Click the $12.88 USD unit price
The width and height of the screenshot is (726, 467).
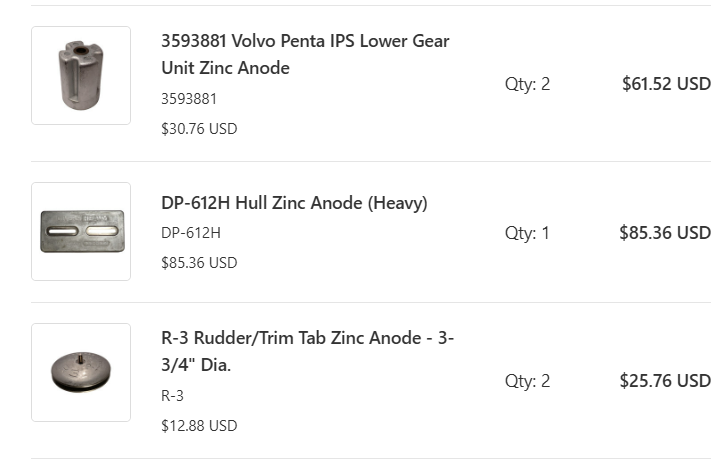click(199, 425)
